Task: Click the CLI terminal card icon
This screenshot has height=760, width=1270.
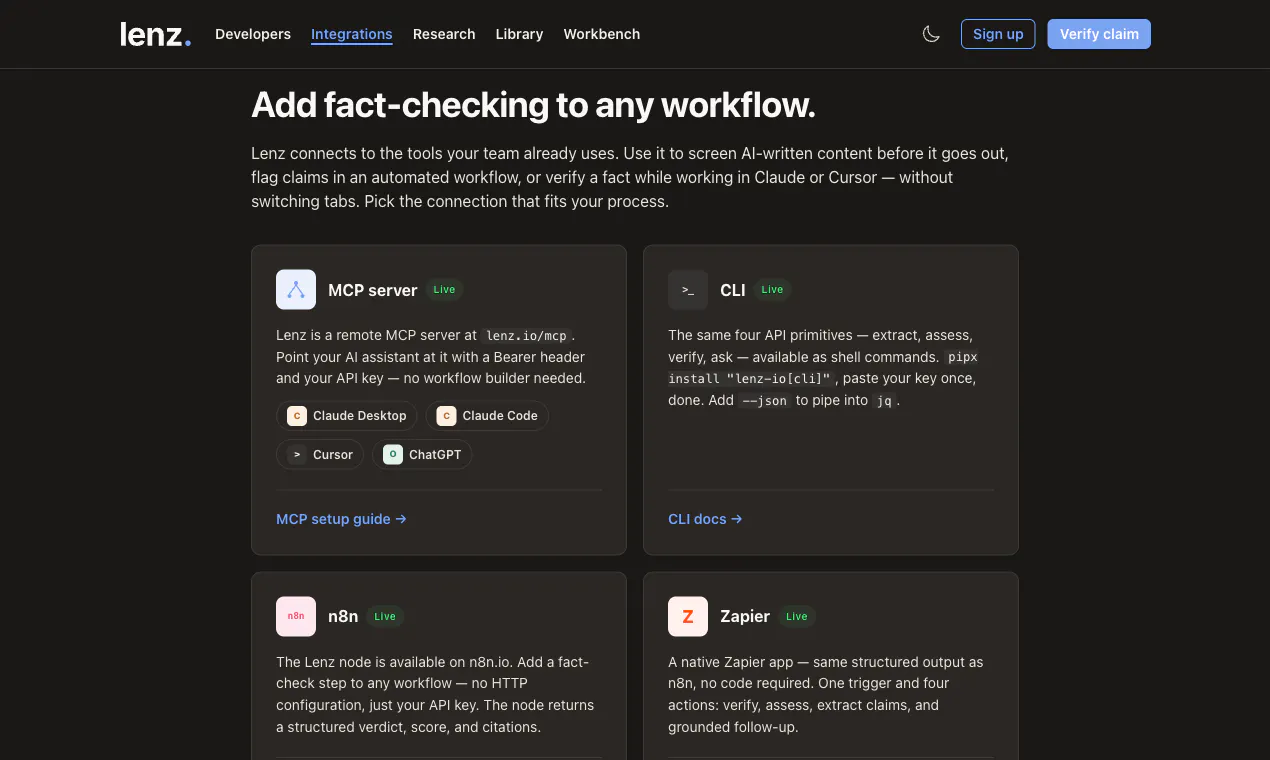Action: pos(688,290)
